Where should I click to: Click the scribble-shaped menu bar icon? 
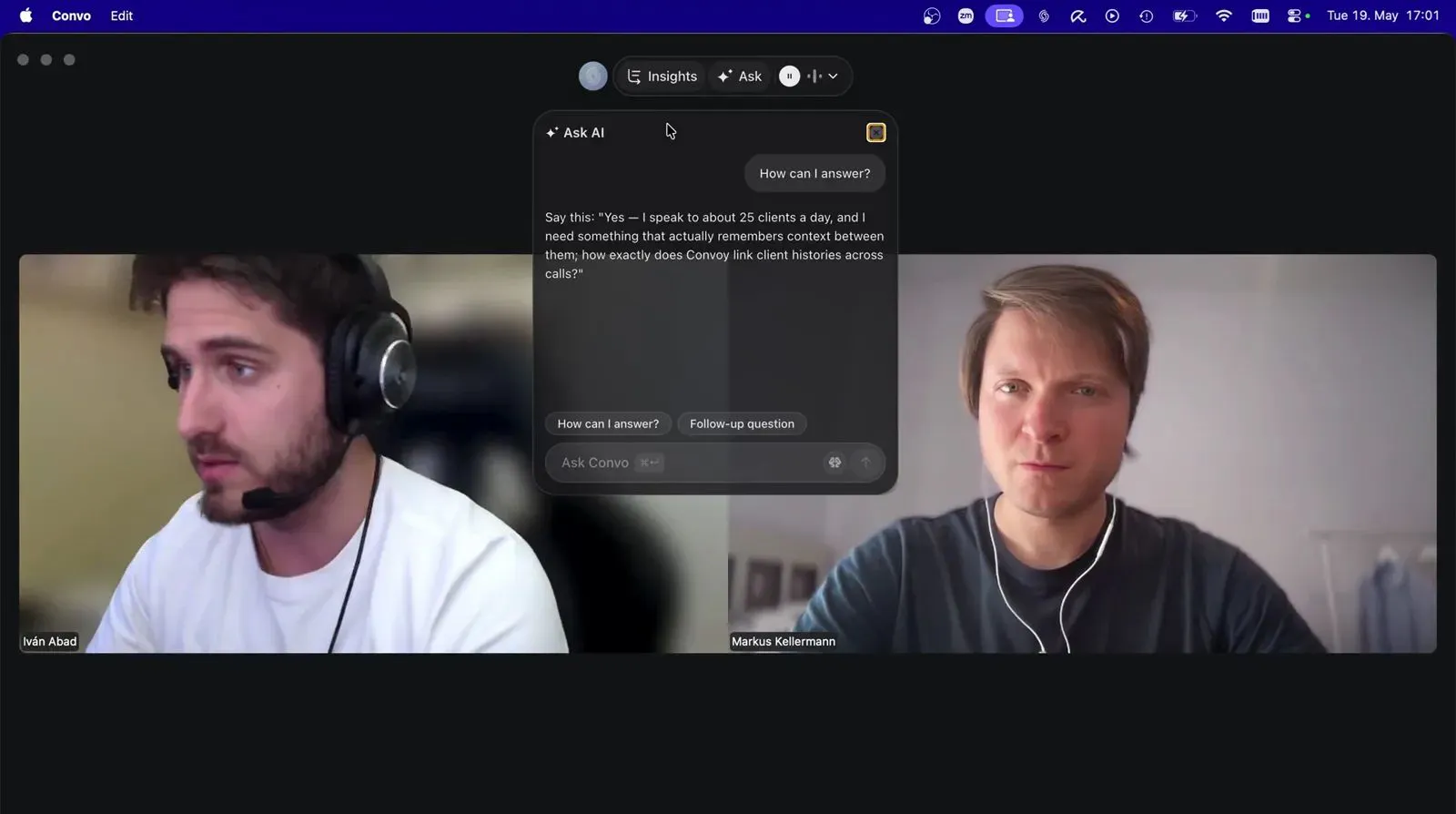pyautogui.click(x=1078, y=15)
